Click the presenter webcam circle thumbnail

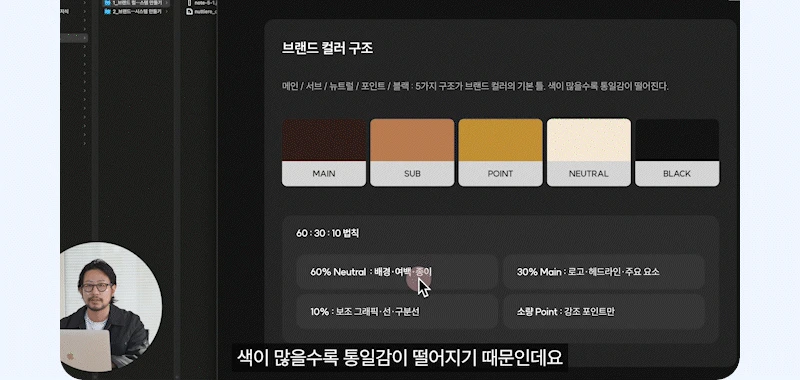pyautogui.click(x=111, y=306)
